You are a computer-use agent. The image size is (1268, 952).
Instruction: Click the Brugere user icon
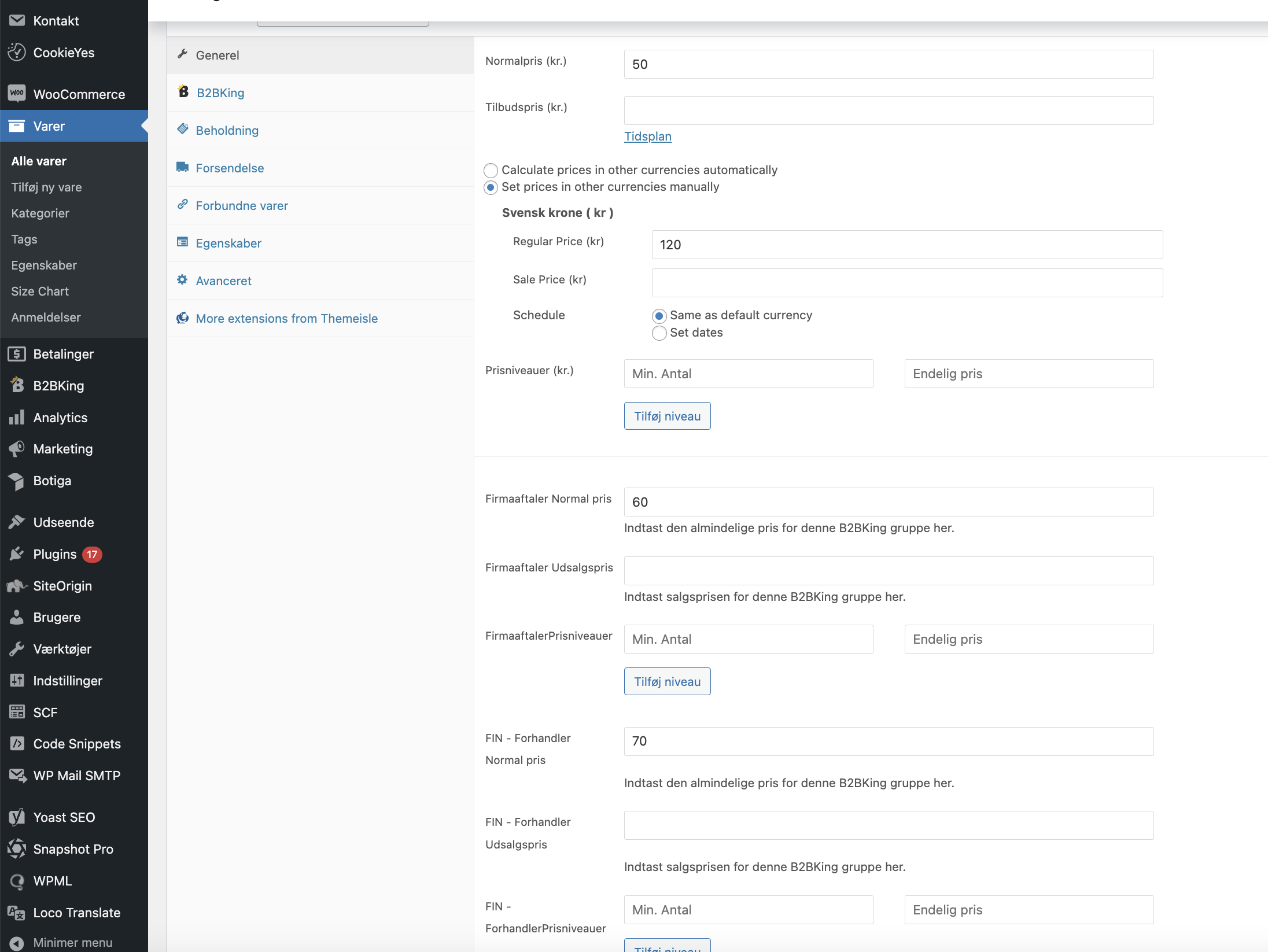[x=17, y=617]
